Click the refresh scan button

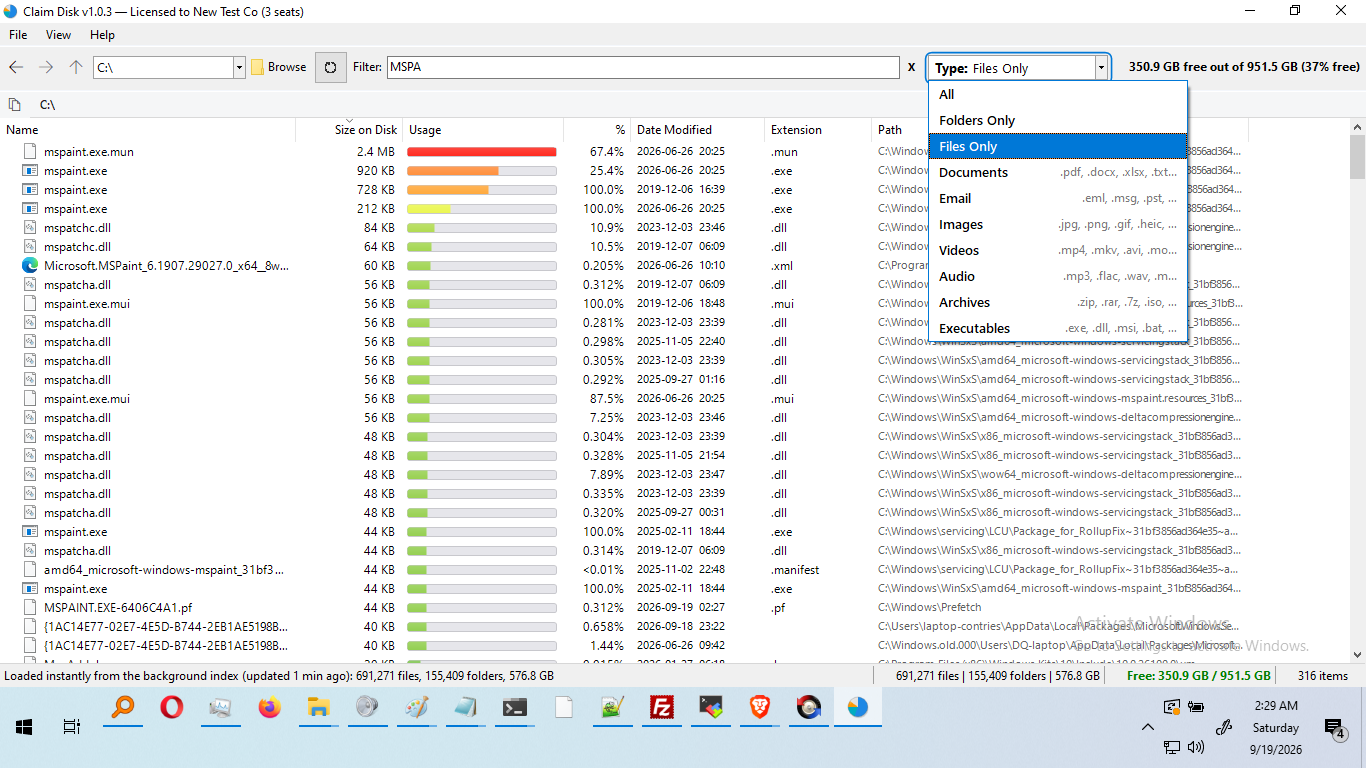pyautogui.click(x=332, y=67)
